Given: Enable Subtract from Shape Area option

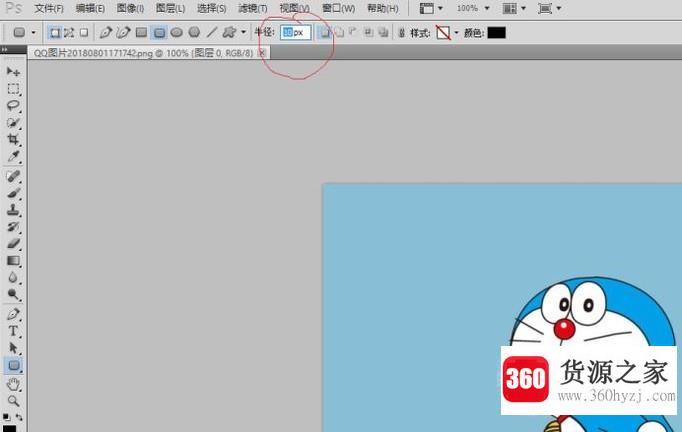Looking at the screenshot, I should 354,33.
